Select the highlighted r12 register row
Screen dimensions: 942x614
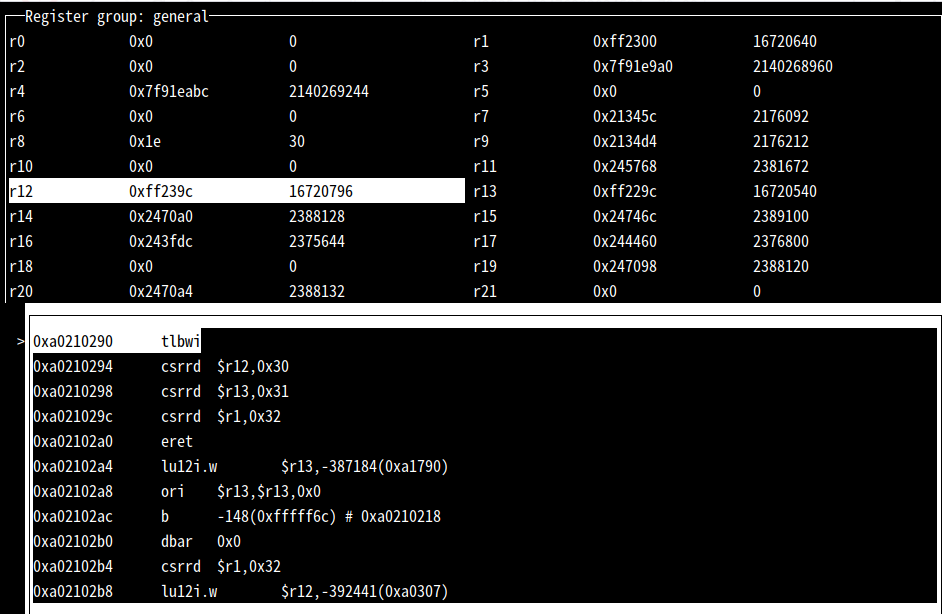pos(236,191)
